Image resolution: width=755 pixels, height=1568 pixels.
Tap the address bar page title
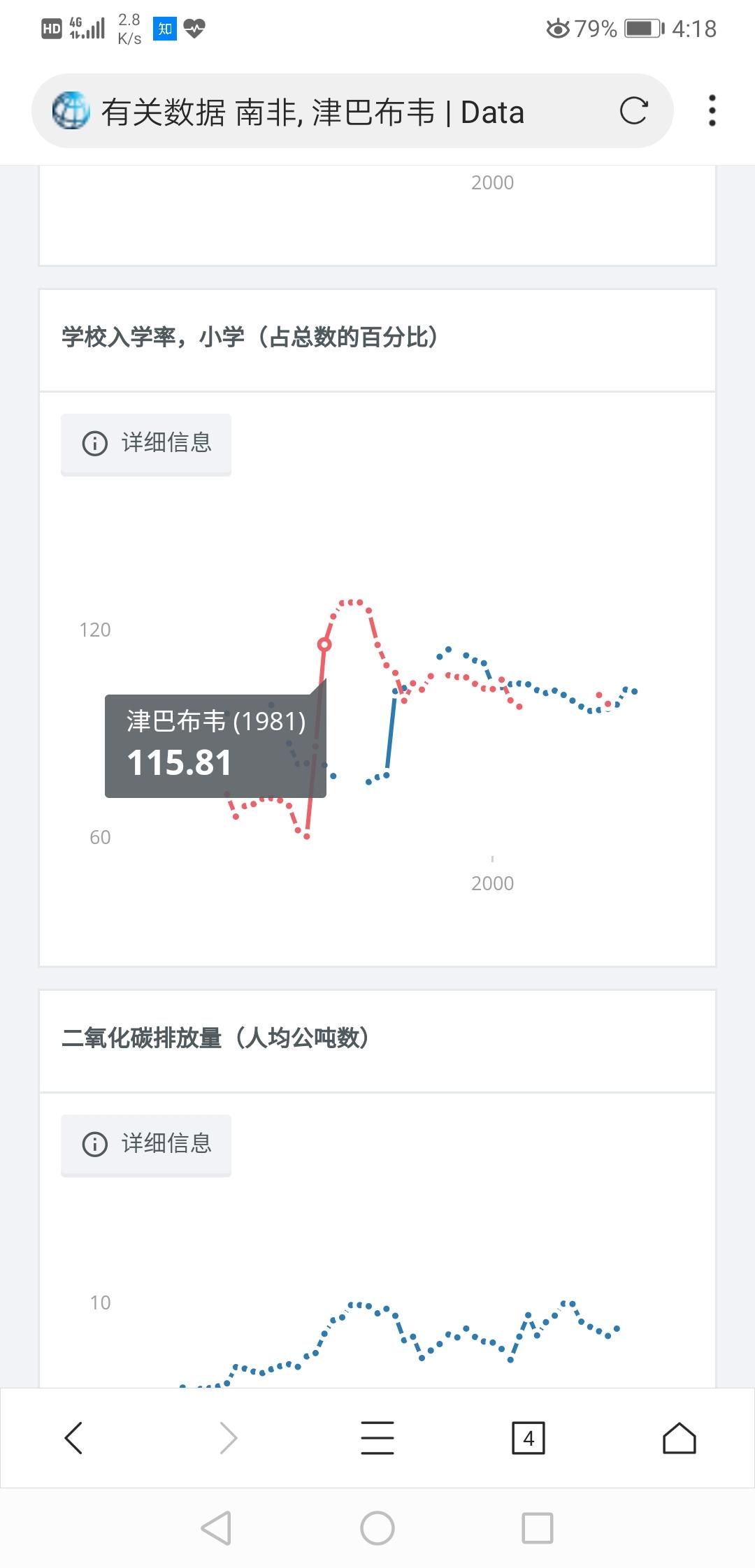(x=312, y=112)
